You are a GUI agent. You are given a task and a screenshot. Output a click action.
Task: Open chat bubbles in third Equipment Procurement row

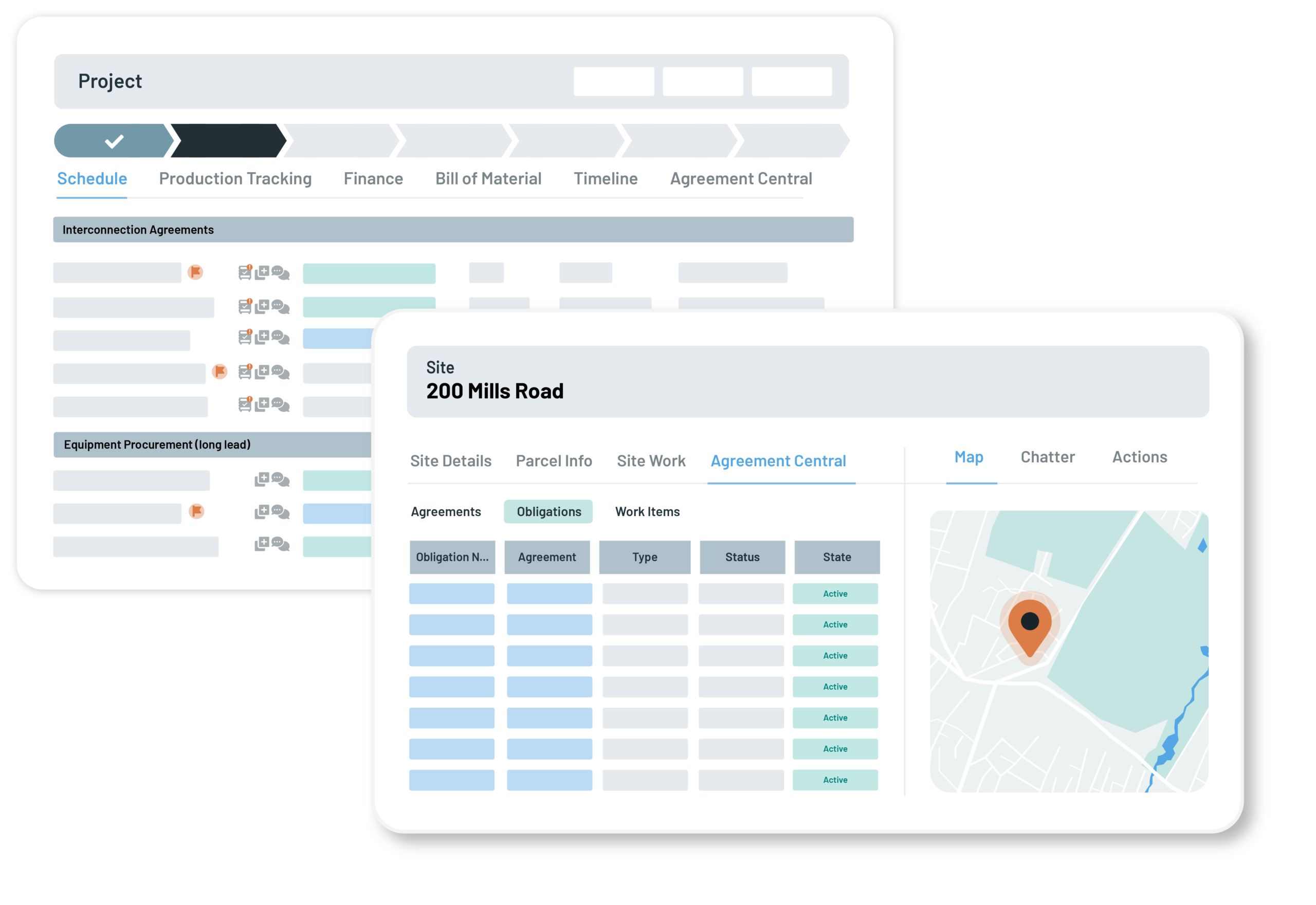[280, 545]
